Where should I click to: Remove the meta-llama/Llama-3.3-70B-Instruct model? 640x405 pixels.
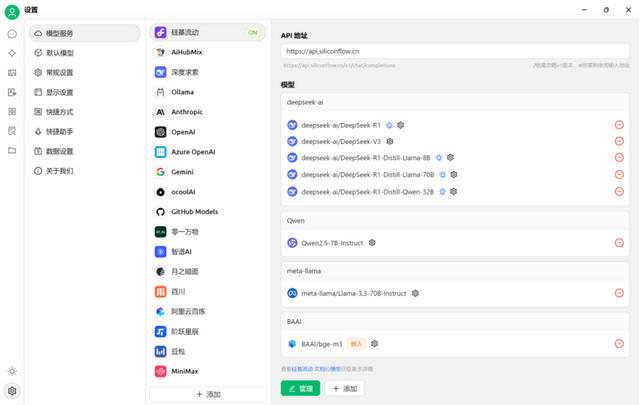[x=619, y=293]
